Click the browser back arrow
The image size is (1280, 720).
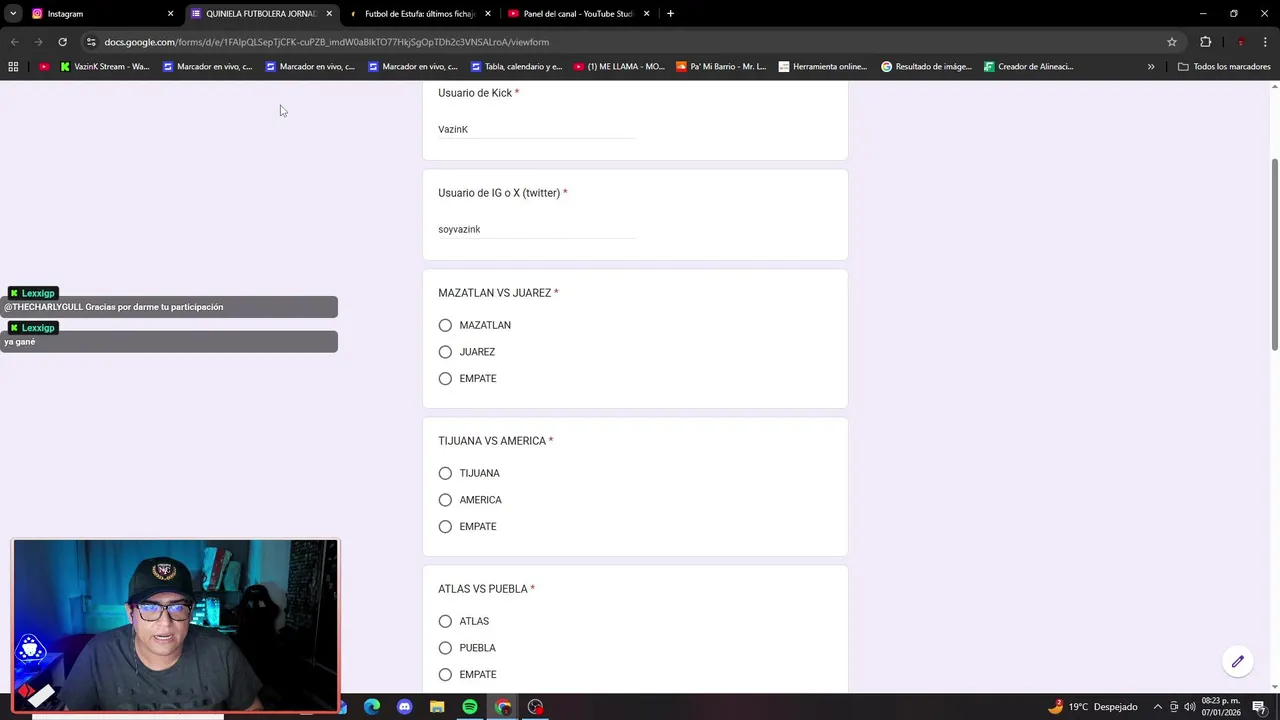[14, 42]
